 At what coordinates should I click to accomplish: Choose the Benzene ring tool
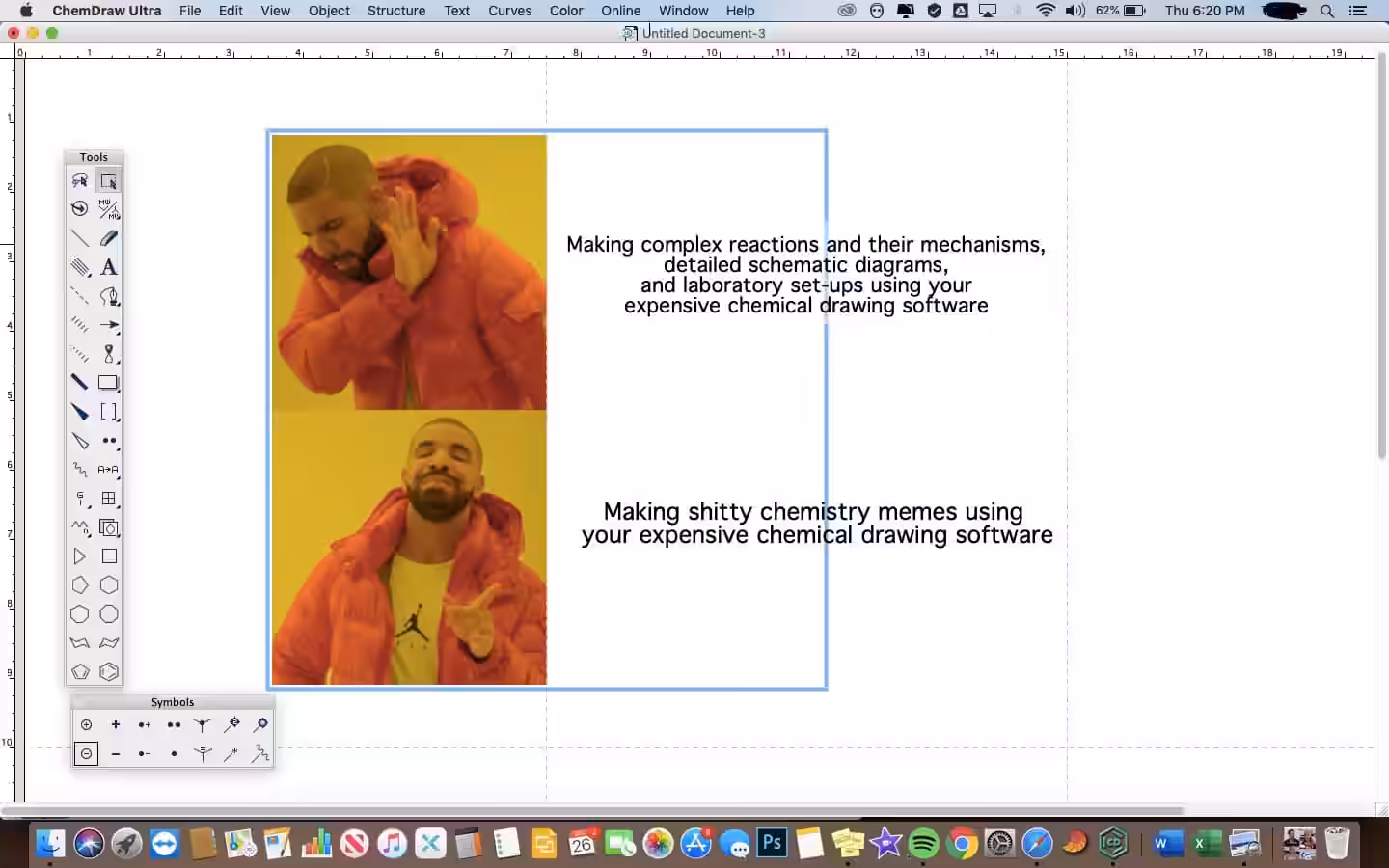coord(109,672)
